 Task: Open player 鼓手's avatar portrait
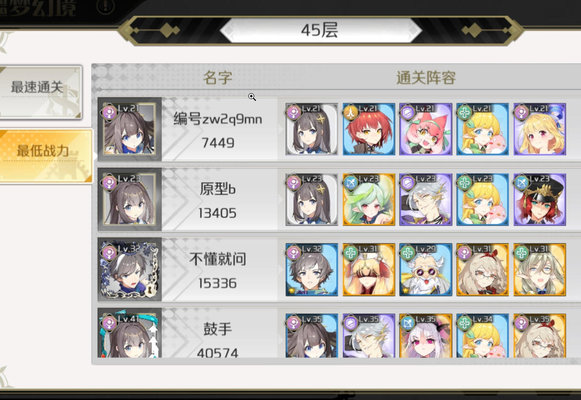point(130,333)
